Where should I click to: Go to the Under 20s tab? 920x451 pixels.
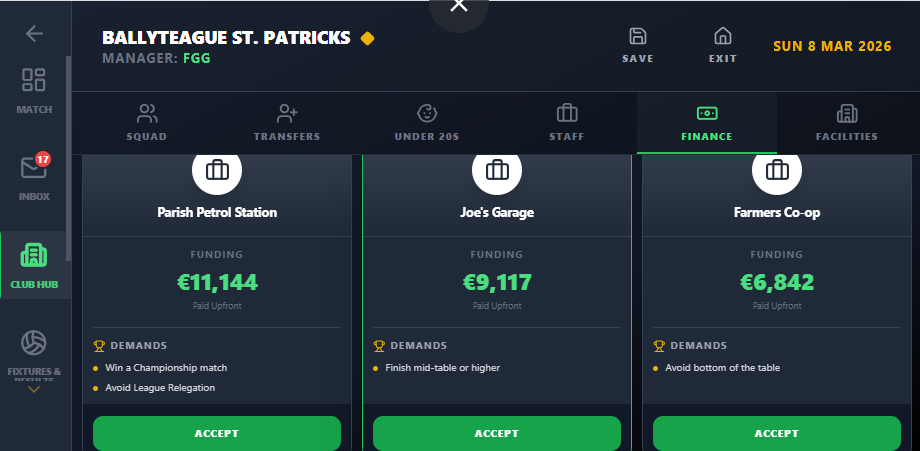click(427, 123)
